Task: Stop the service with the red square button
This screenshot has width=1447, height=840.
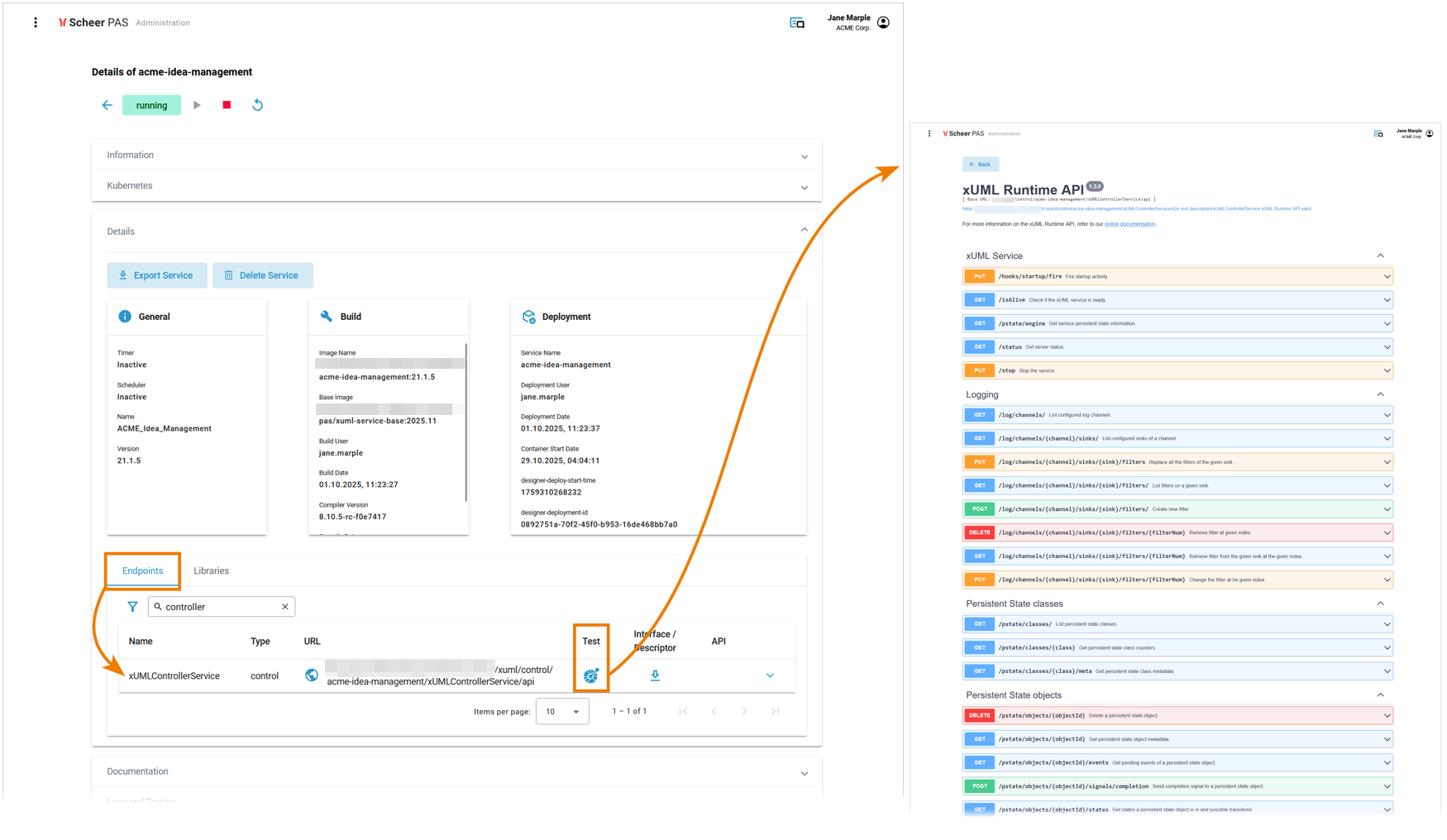Action: (x=227, y=105)
